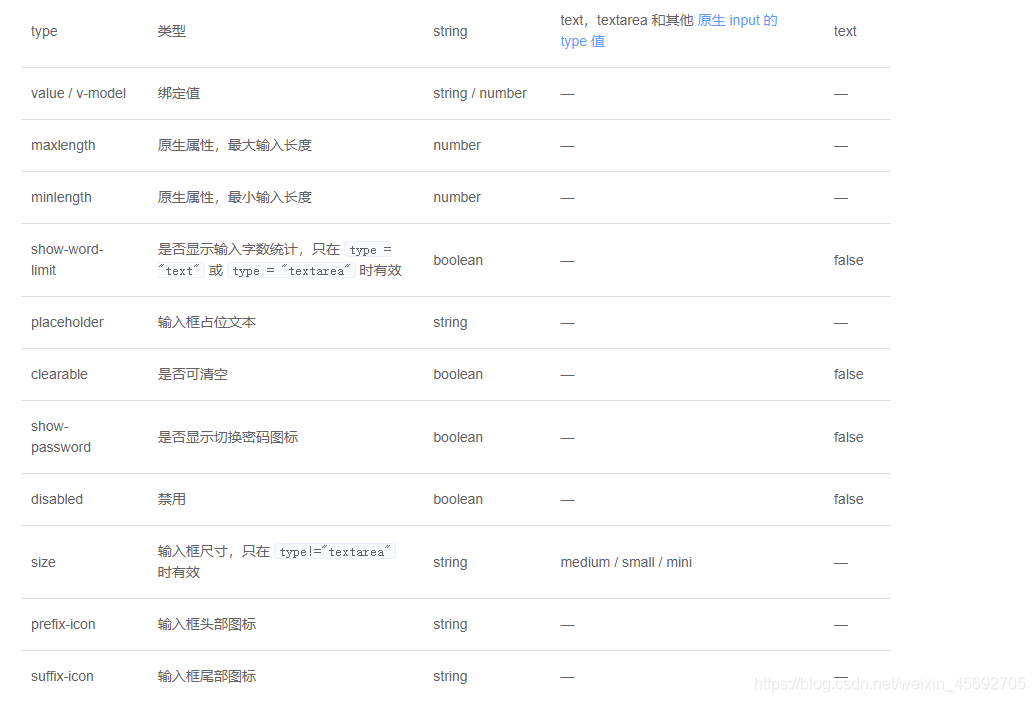Click 'medium / small / mini' options cell
This screenshot has width=1035, height=702.
click(x=626, y=562)
